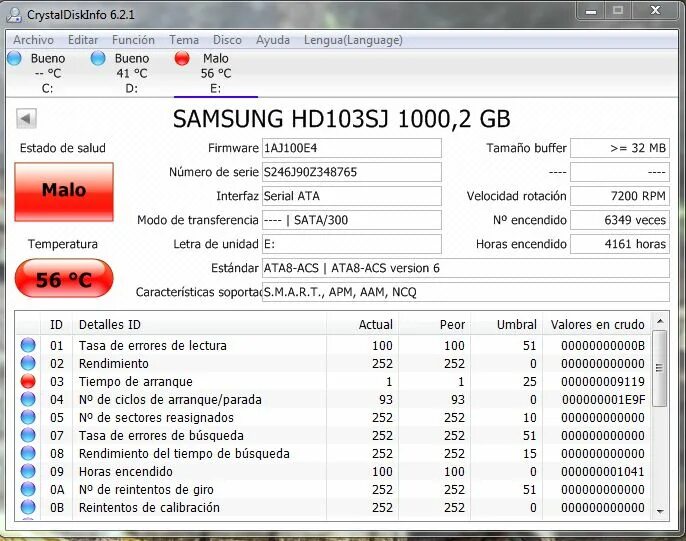Click the transfer mode field SATA/300

pyautogui.click(x=352, y=220)
